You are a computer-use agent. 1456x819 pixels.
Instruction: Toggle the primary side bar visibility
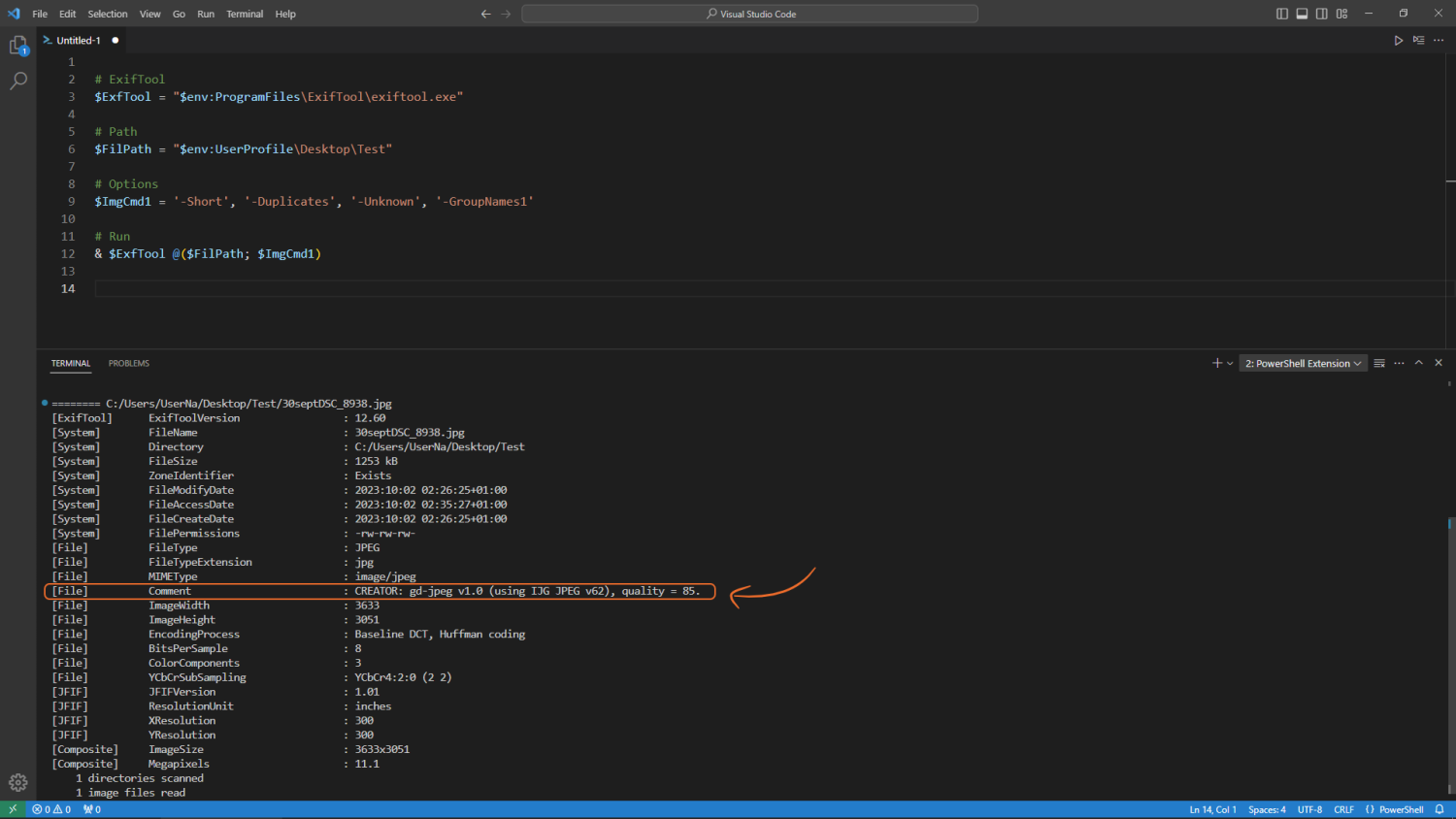[x=1282, y=14]
